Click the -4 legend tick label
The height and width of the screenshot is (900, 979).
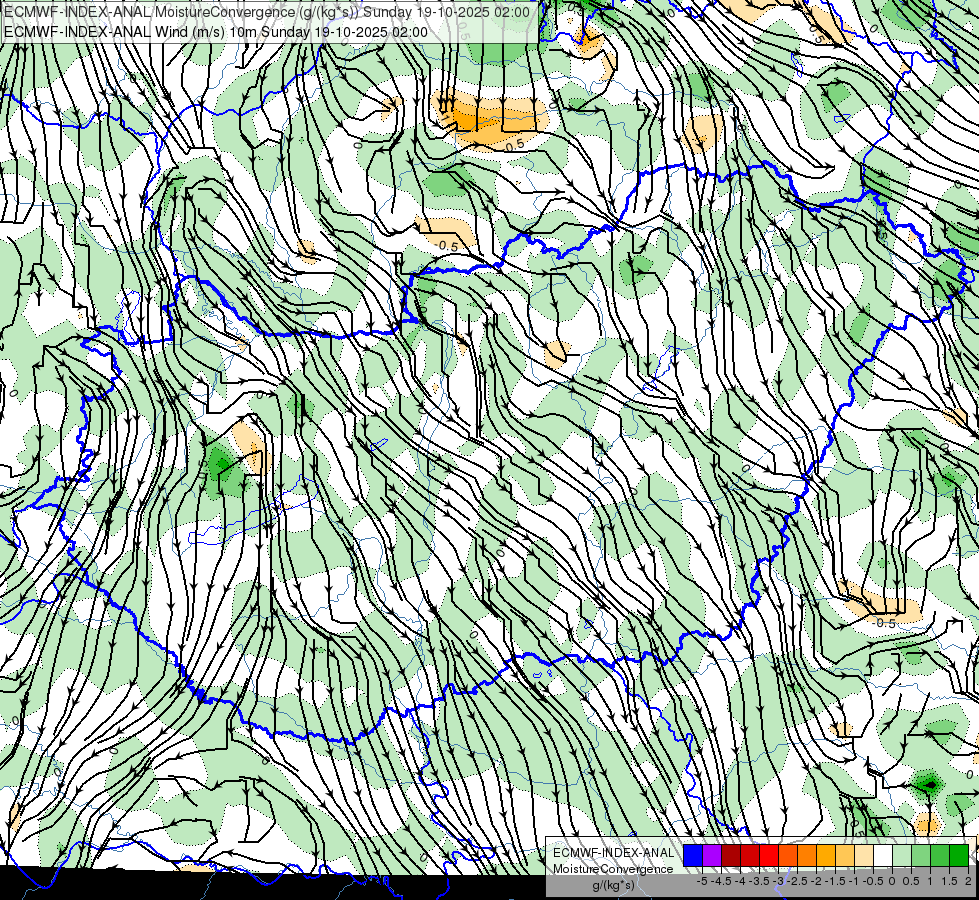point(740,881)
